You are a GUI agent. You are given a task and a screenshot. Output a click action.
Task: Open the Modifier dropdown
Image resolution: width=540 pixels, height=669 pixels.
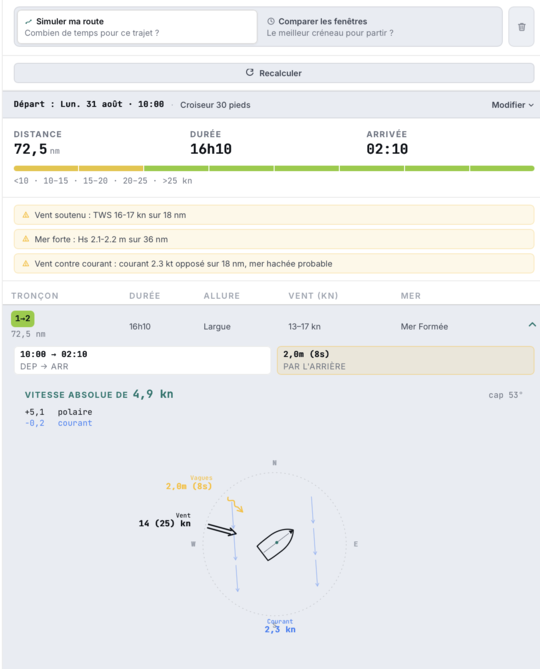point(512,105)
